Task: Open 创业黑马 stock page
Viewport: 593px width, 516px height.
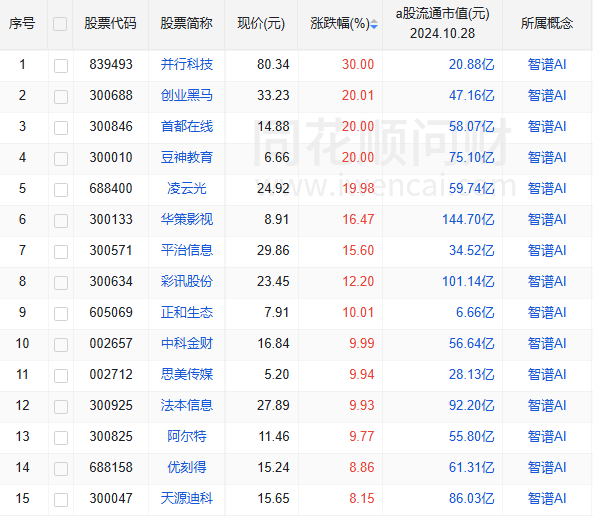Action: pos(187,95)
